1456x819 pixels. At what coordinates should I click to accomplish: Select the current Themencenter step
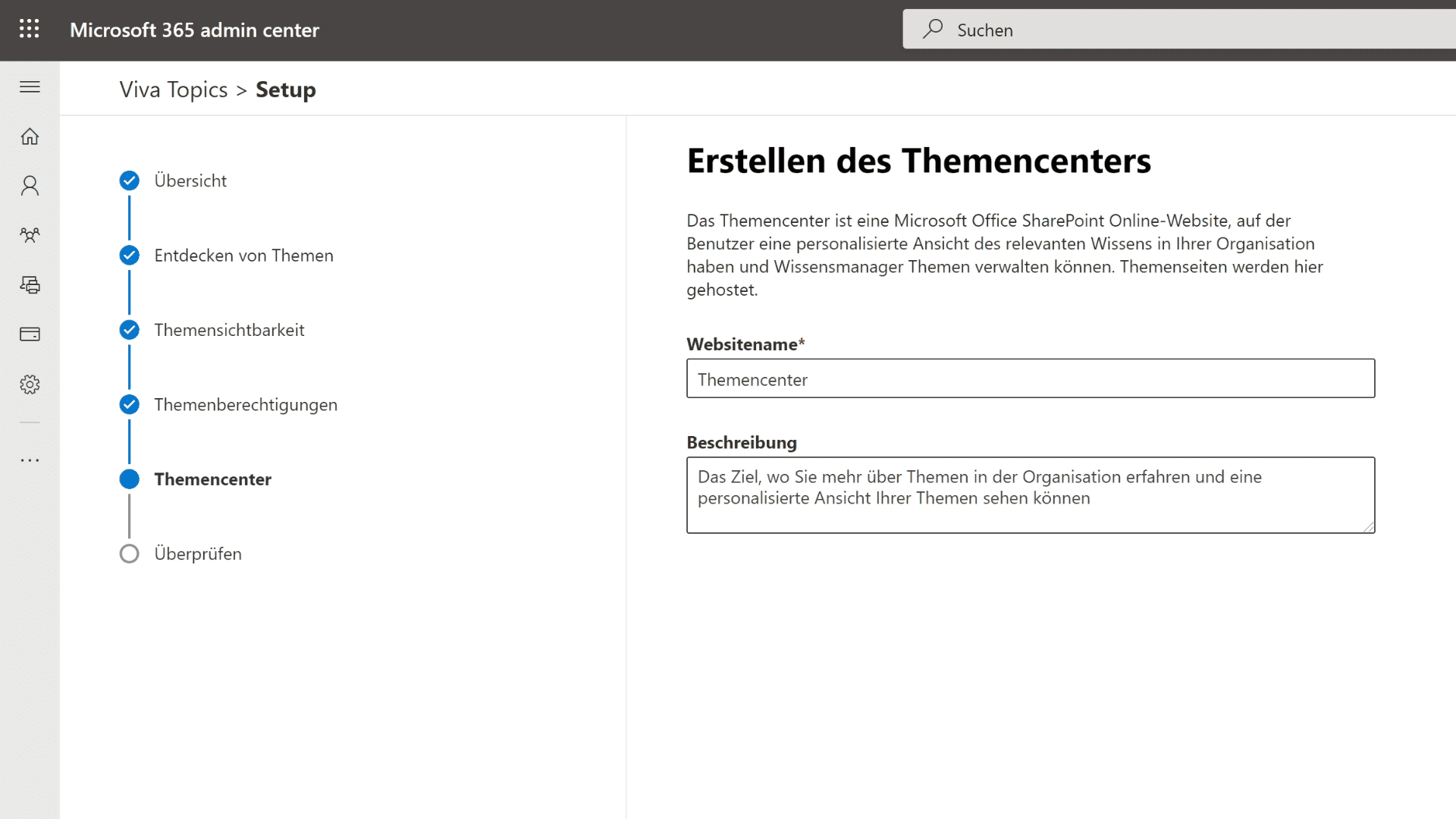[x=212, y=479]
